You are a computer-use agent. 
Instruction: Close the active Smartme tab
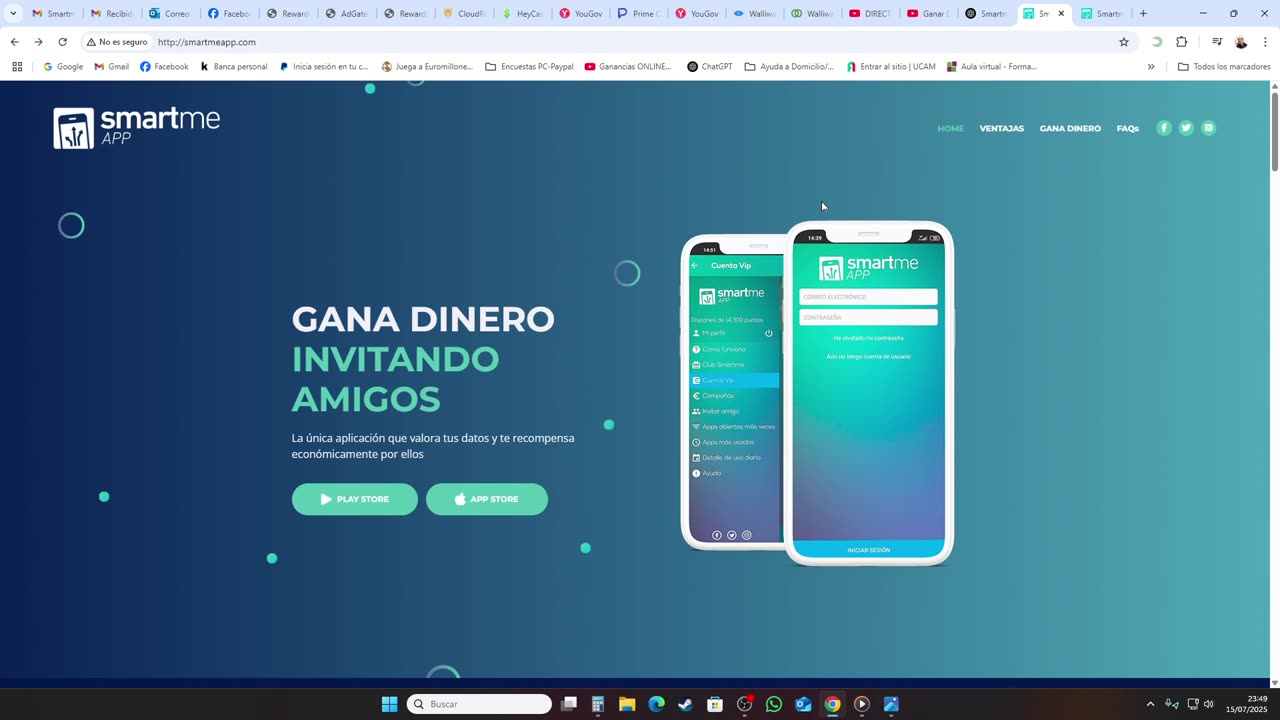pyautogui.click(x=1061, y=14)
